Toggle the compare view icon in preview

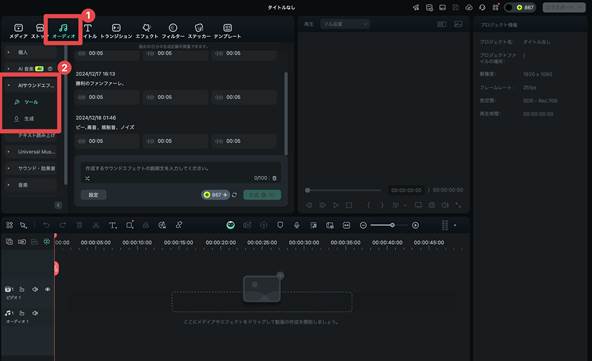click(x=442, y=24)
